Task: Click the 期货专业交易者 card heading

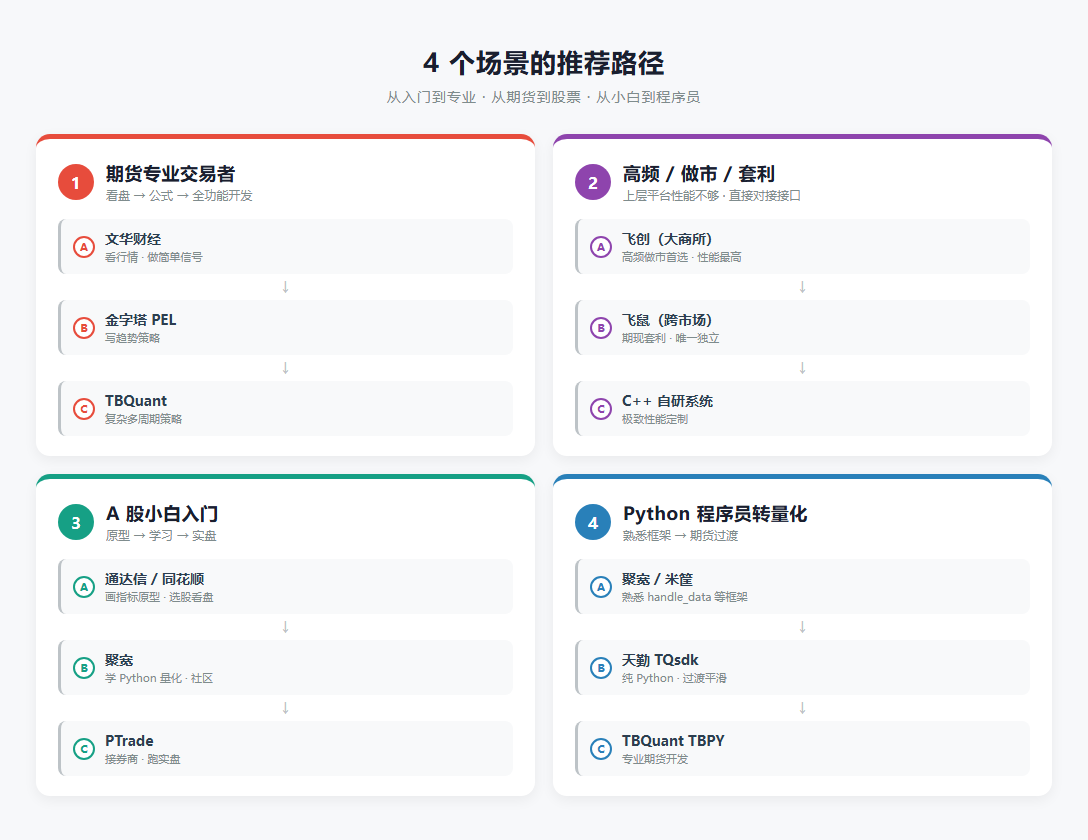Action: click(171, 173)
